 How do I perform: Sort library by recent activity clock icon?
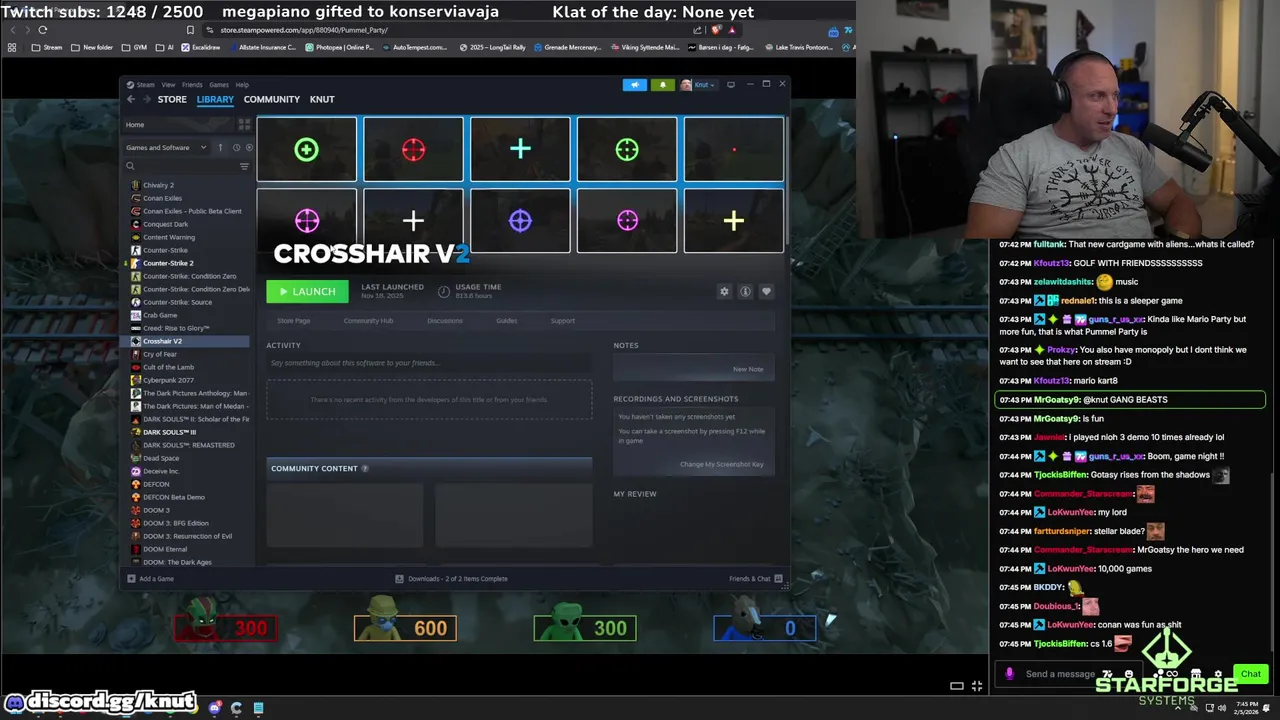coord(236,148)
